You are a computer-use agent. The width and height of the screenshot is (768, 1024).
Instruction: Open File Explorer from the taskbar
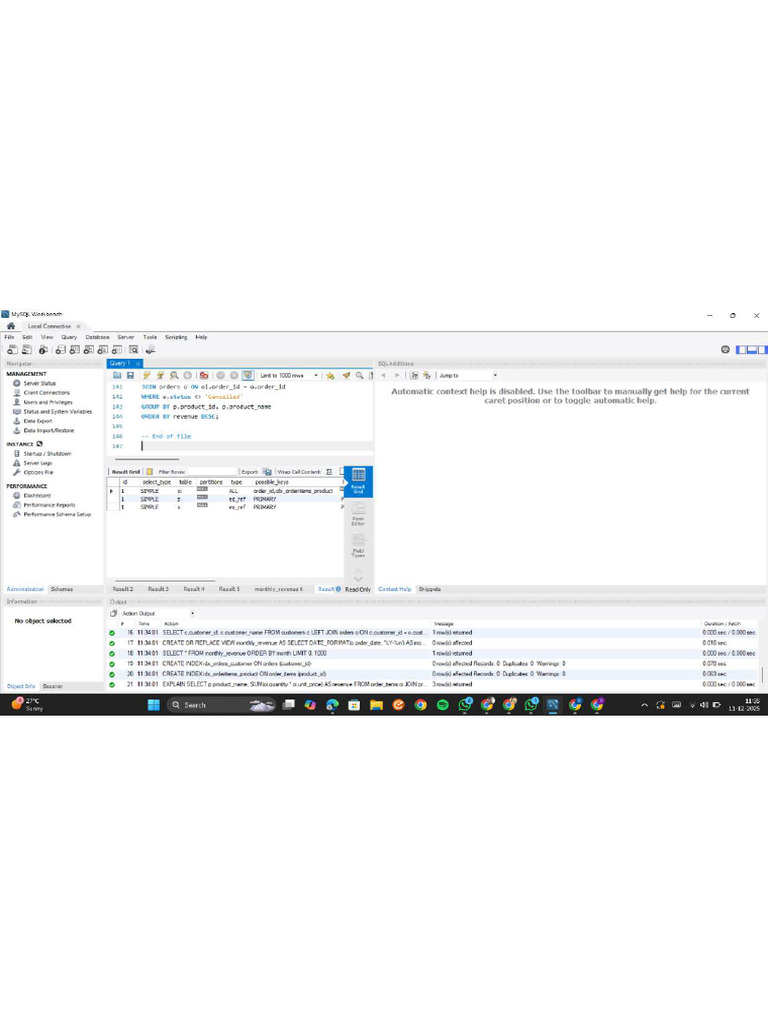[x=376, y=705]
